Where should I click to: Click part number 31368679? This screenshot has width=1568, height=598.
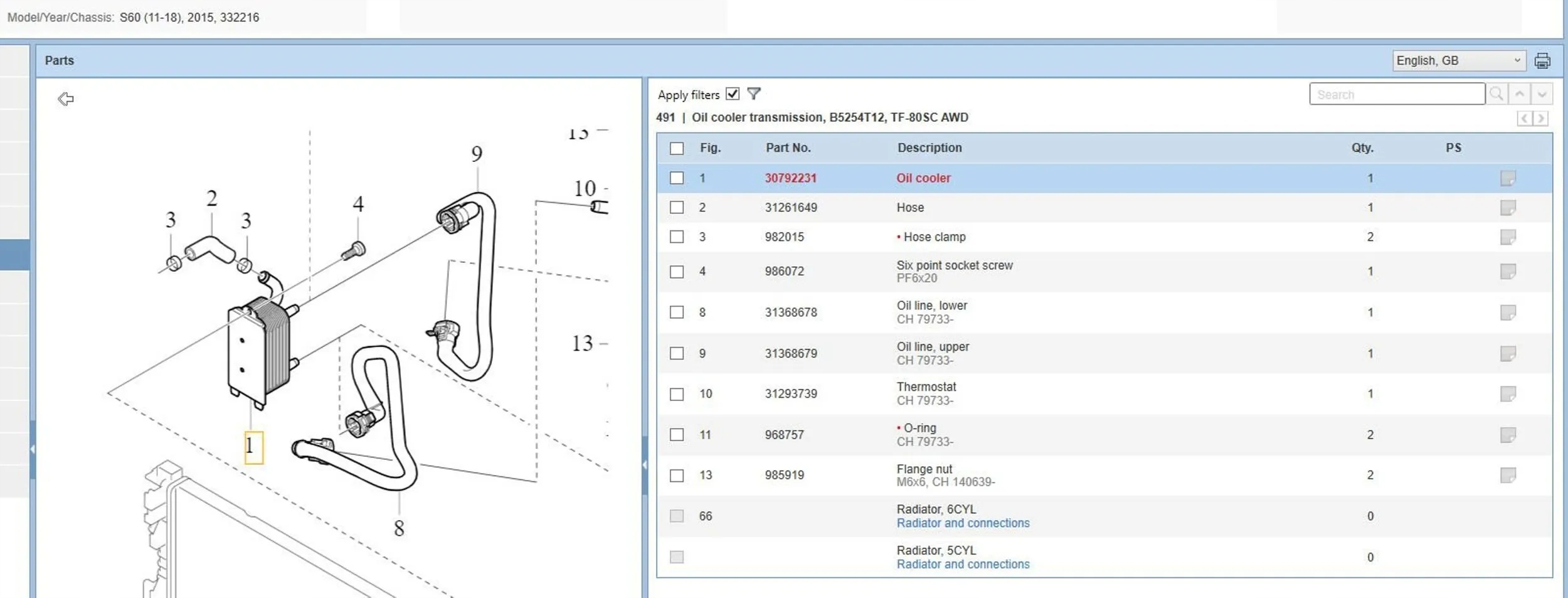tap(790, 354)
